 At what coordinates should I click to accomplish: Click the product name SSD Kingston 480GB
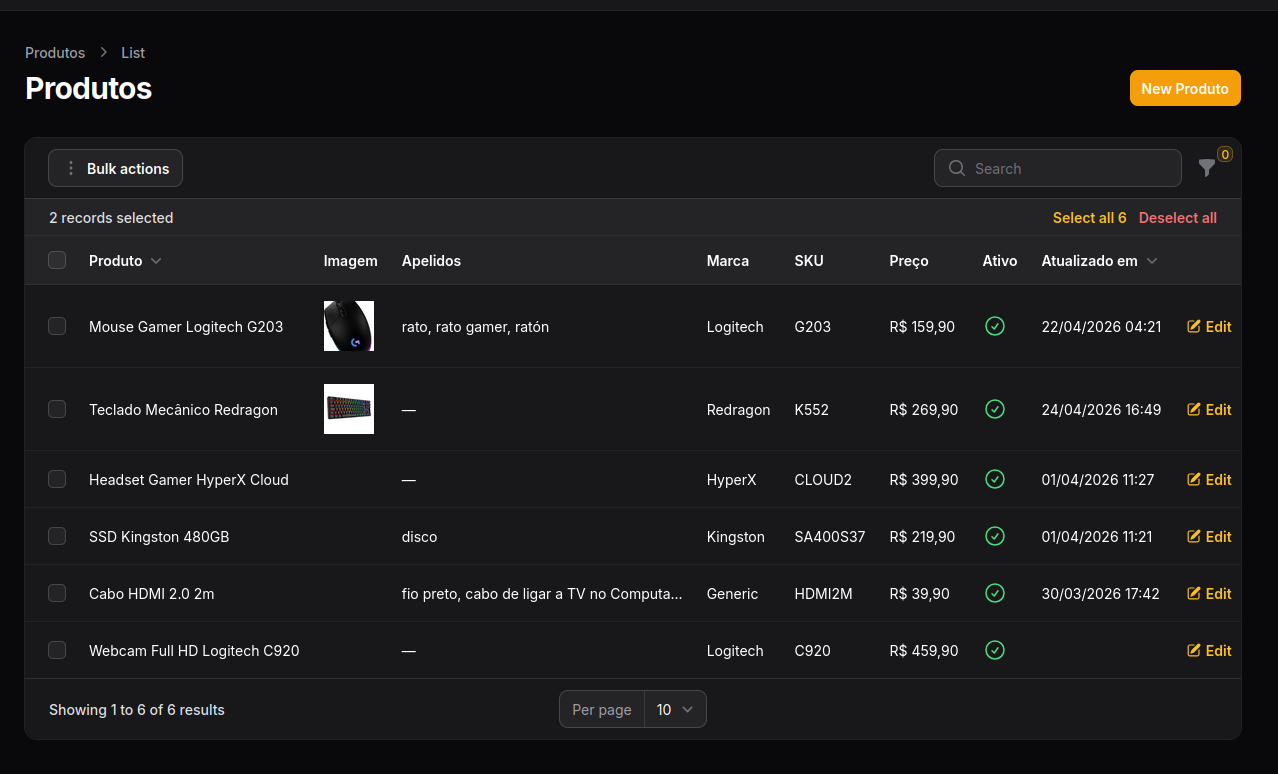tap(159, 537)
